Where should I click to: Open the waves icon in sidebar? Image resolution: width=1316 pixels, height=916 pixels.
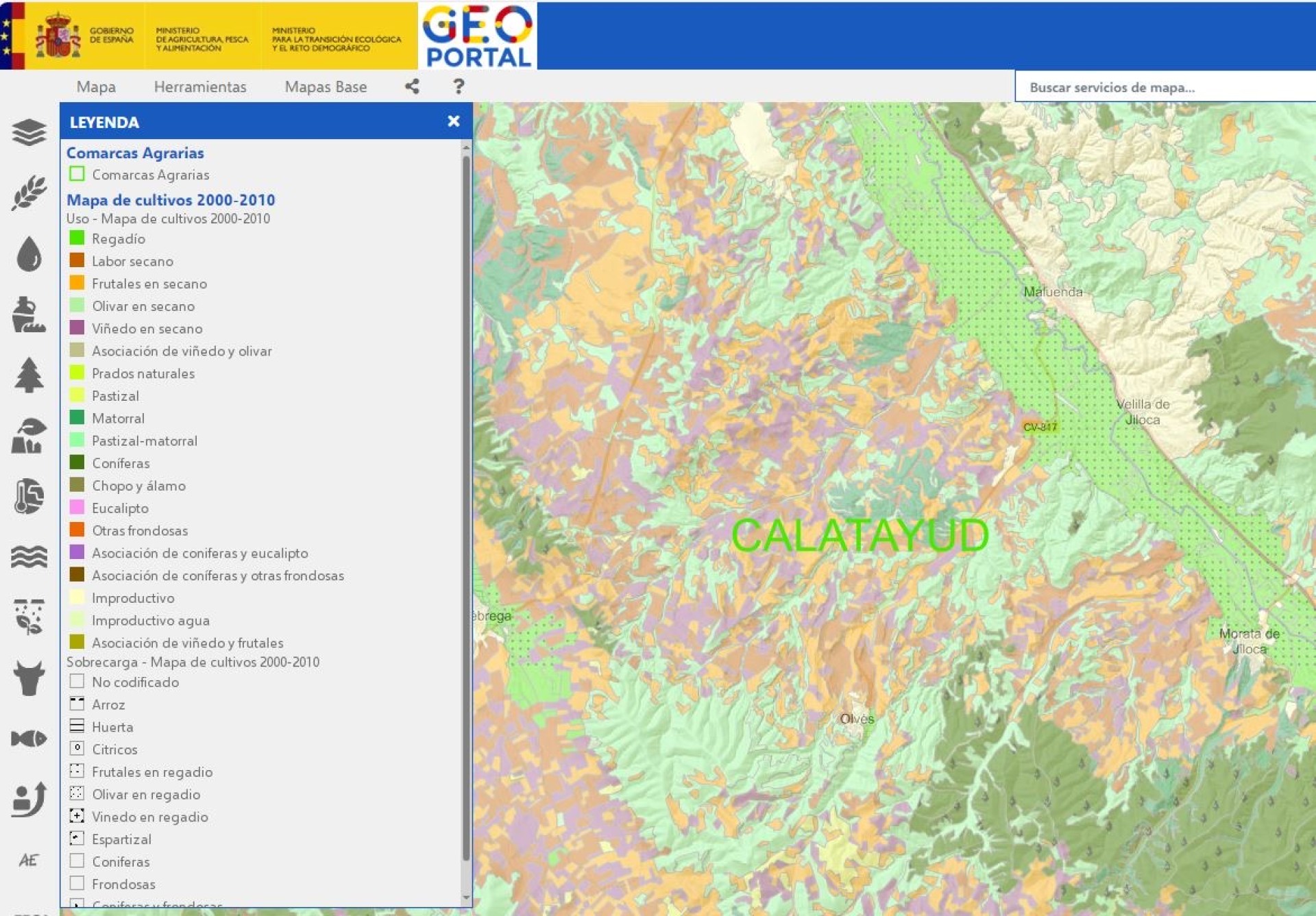[x=29, y=557]
